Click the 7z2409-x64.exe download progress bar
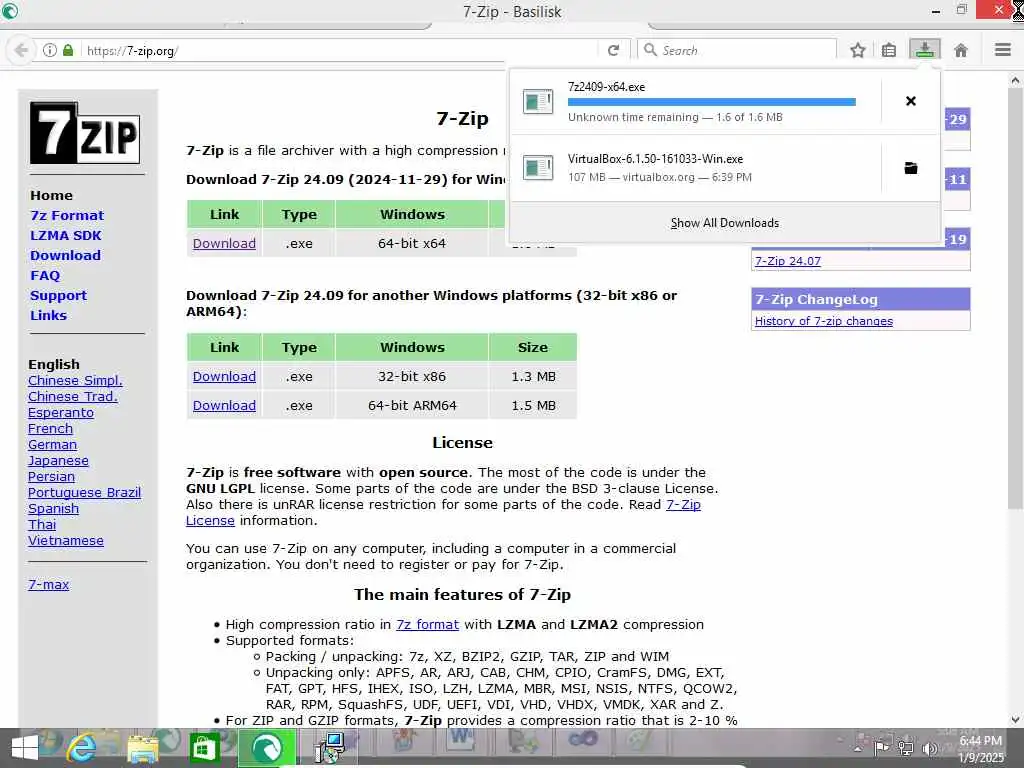Image resolution: width=1024 pixels, height=768 pixels. coord(711,102)
